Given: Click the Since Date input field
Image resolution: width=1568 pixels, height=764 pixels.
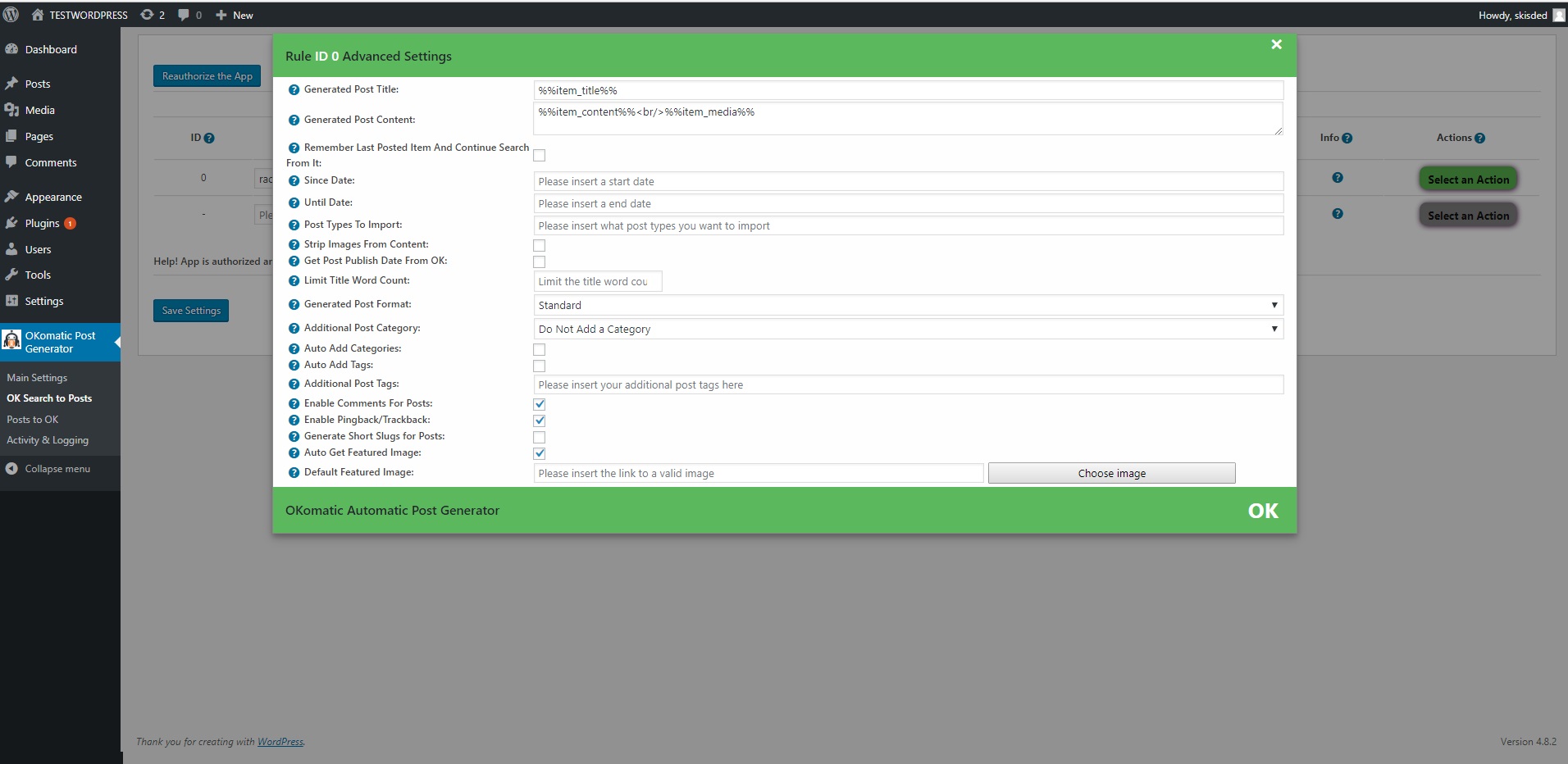Looking at the screenshot, I should click(908, 181).
